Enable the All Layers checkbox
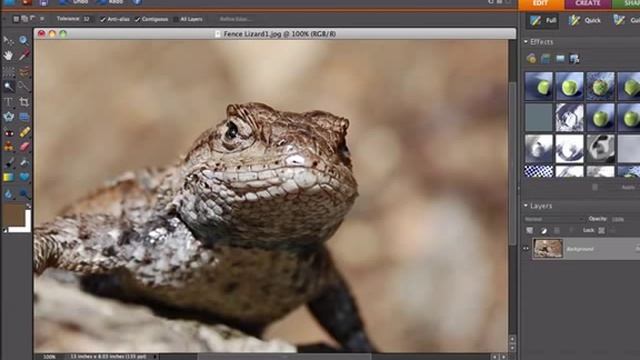Viewport: 640px width, 360px height. [x=176, y=19]
